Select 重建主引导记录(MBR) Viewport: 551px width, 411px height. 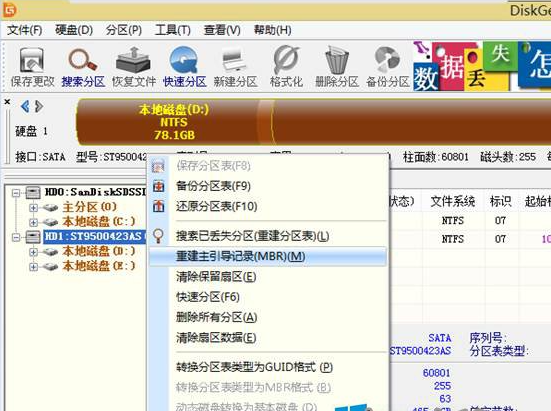tap(268, 256)
